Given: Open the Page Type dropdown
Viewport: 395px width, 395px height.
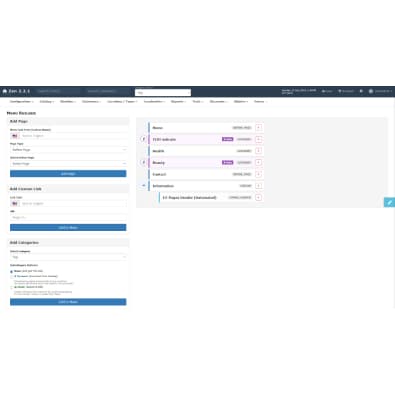Looking at the screenshot, I should (68, 150).
